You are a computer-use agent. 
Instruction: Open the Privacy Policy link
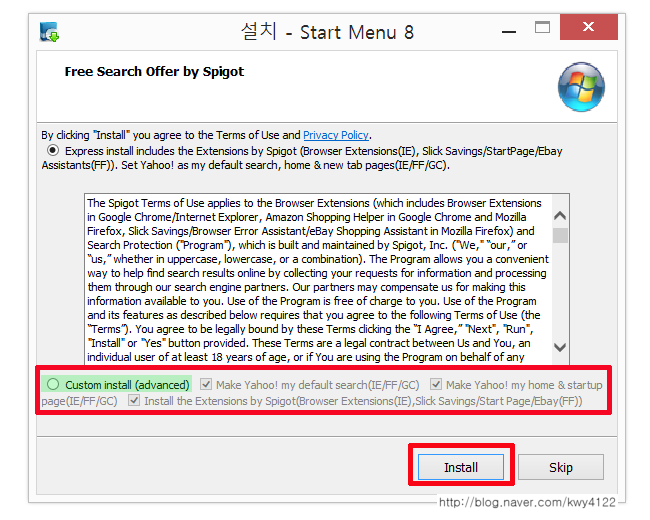pyautogui.click(x=336, y=135)
